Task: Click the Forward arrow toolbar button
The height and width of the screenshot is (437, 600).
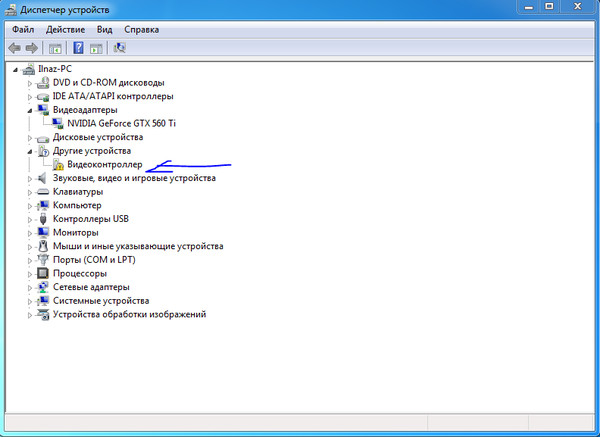Action: (x=32, y=48)
